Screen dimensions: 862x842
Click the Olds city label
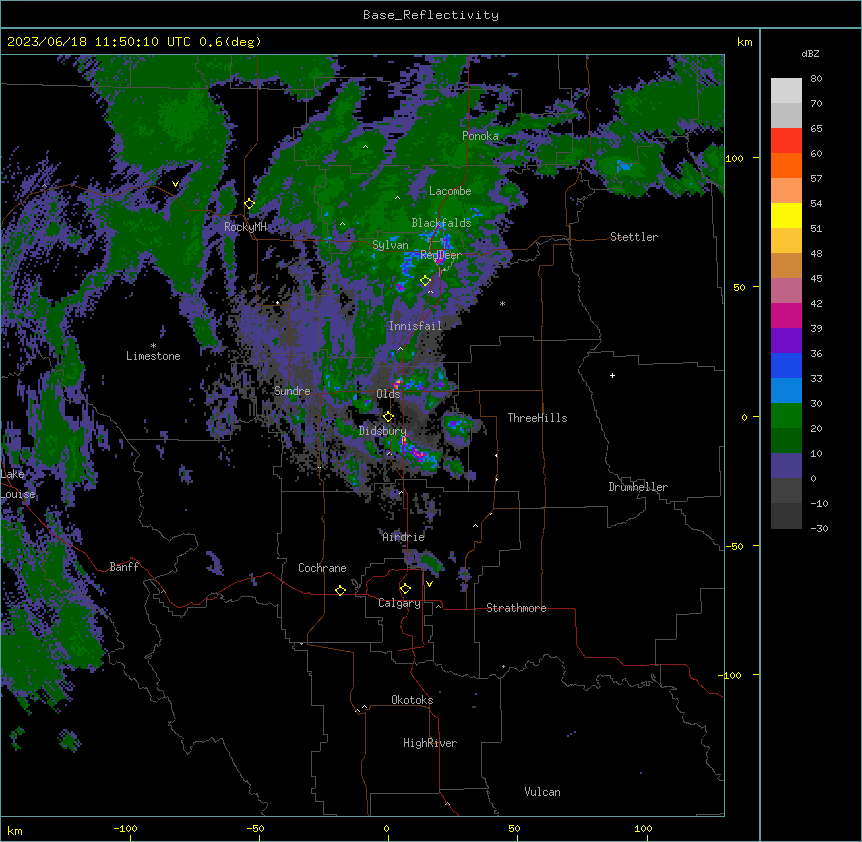(388, 394)
